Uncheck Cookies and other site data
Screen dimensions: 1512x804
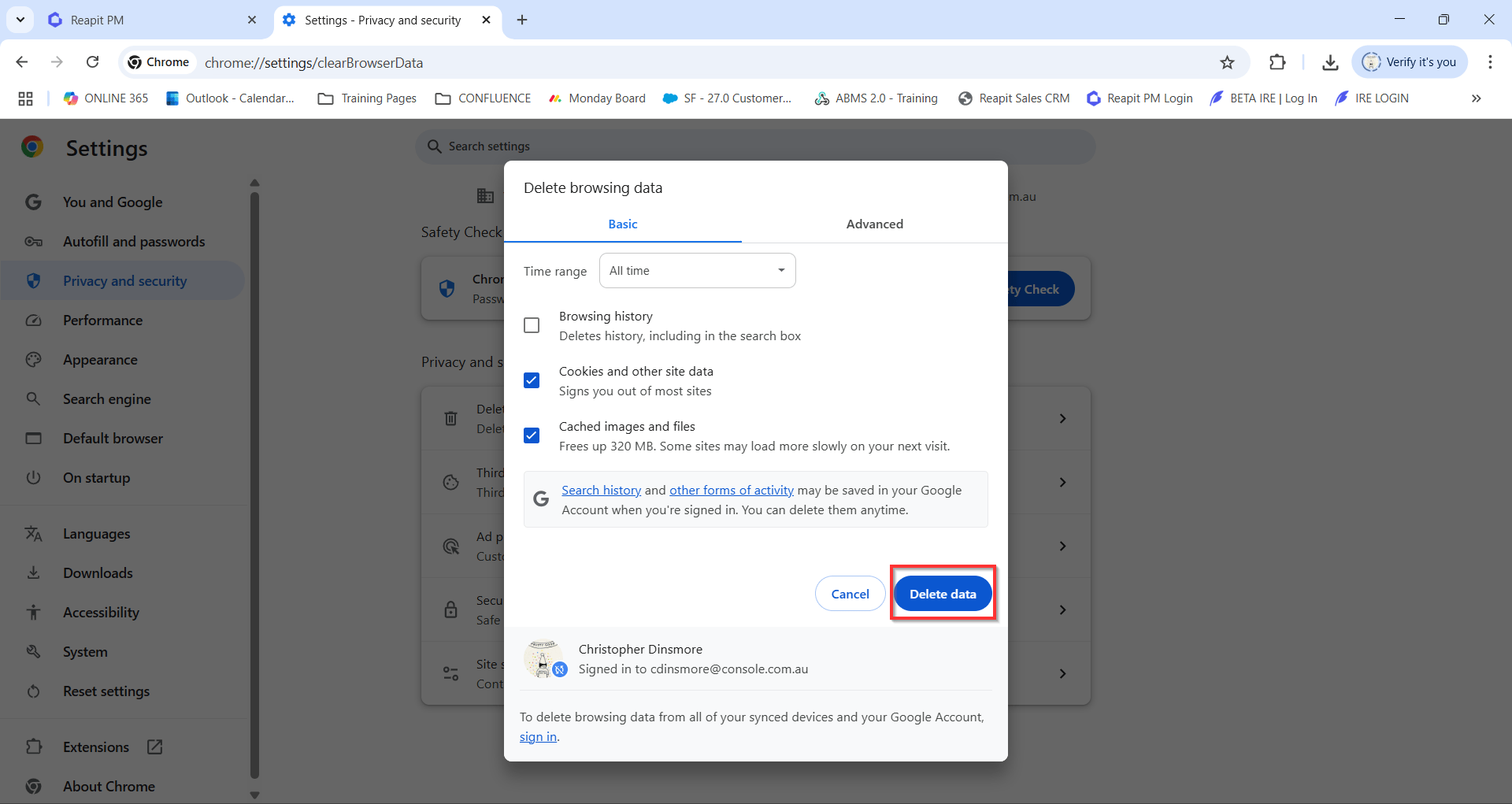click(532, 380)
